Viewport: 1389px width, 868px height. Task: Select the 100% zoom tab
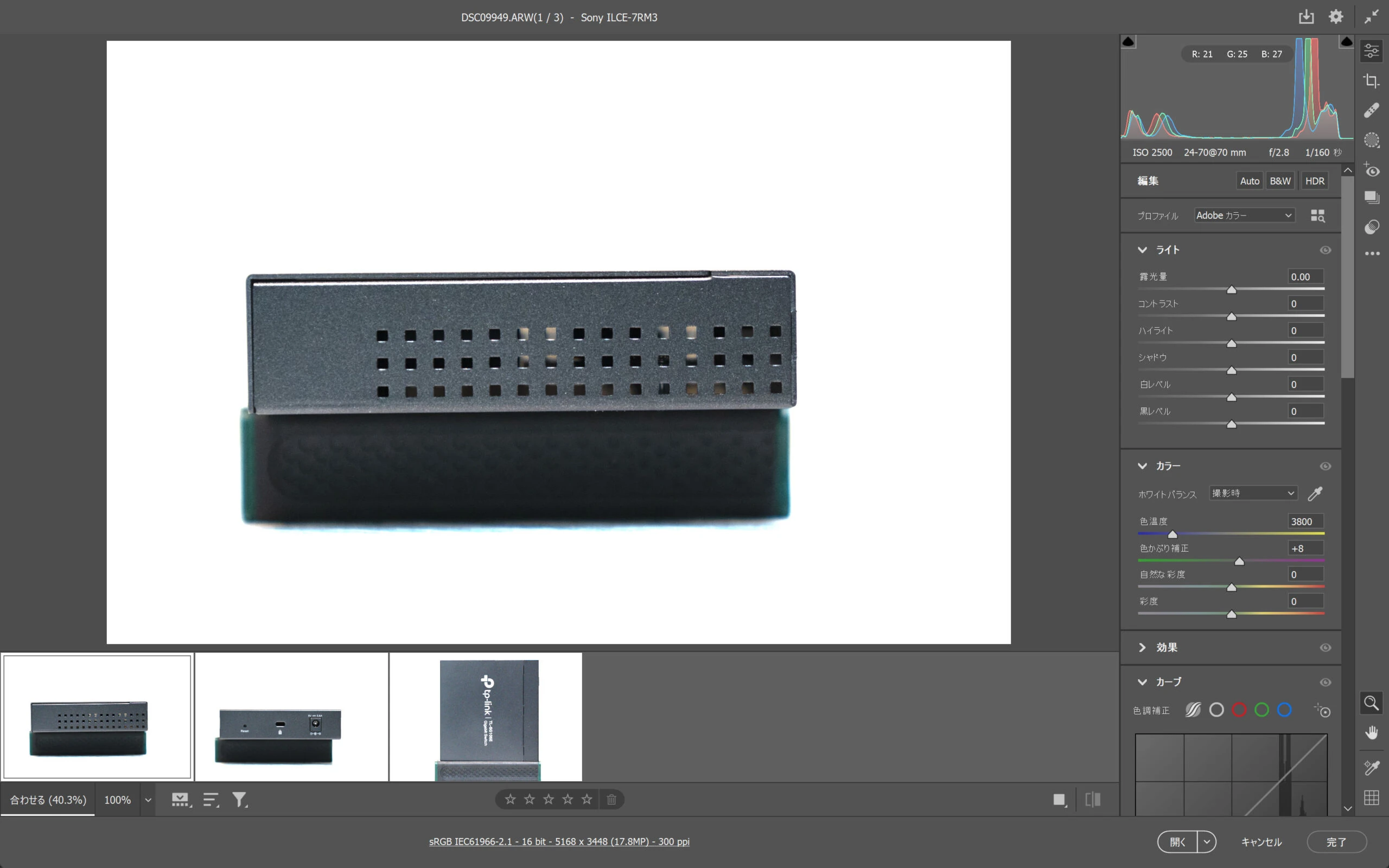point(117,800)
